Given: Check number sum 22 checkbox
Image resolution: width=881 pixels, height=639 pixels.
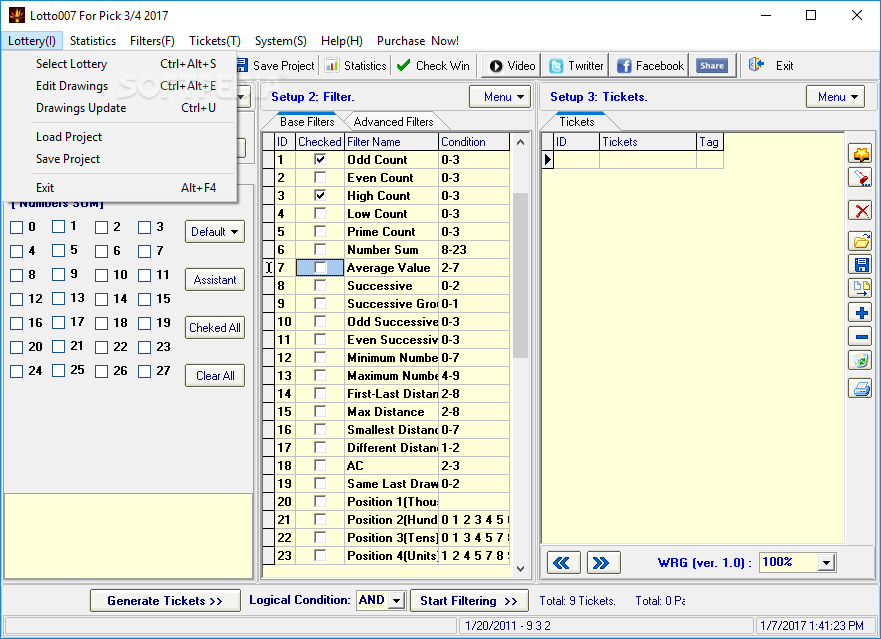Looking at the screenshot, I should coord(101,347).
